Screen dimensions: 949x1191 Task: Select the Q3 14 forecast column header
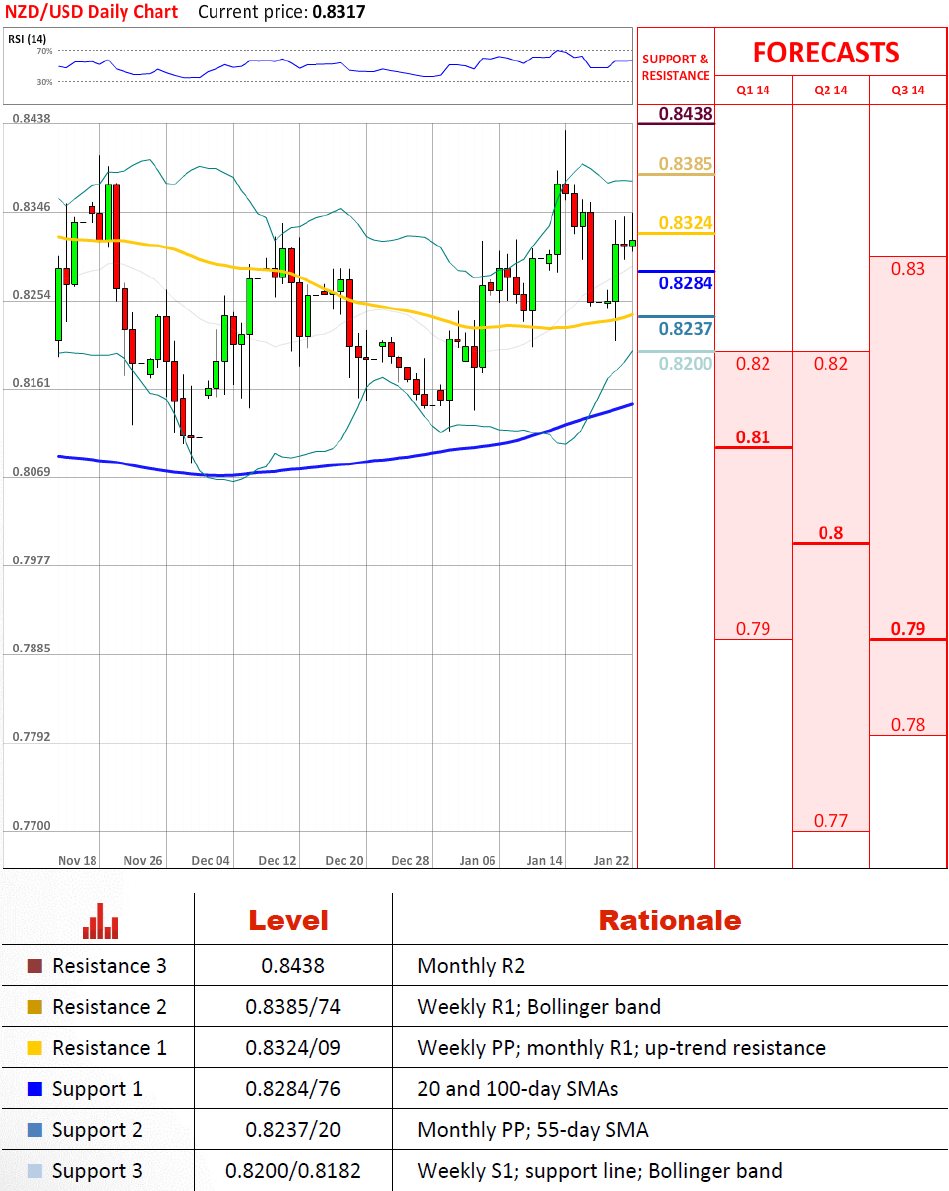(908, 90)
